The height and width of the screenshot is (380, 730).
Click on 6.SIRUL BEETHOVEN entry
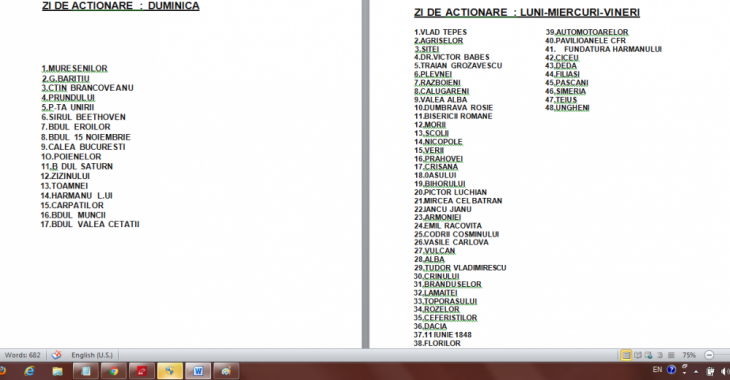point(83,117)
